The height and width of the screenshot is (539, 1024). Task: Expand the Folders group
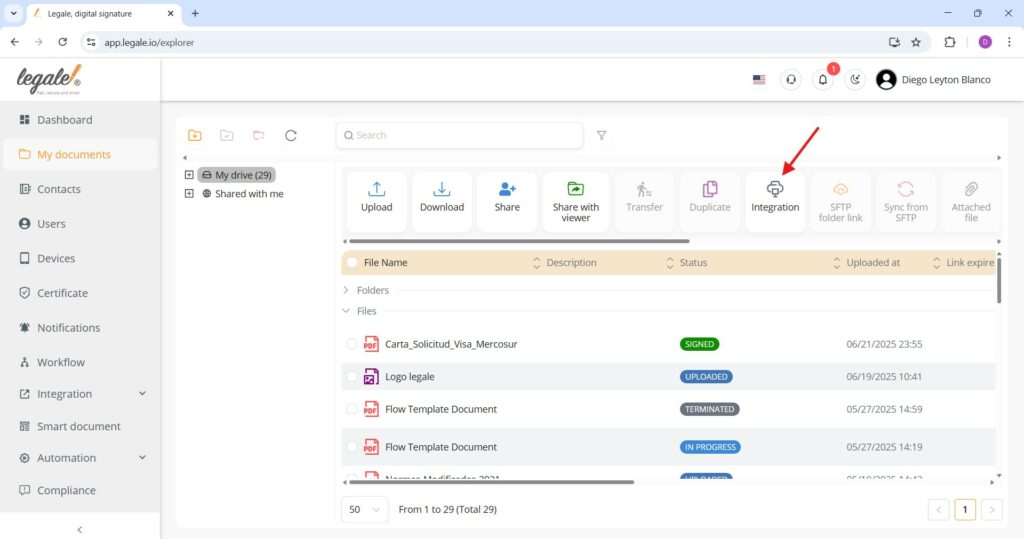click(346, 290)
